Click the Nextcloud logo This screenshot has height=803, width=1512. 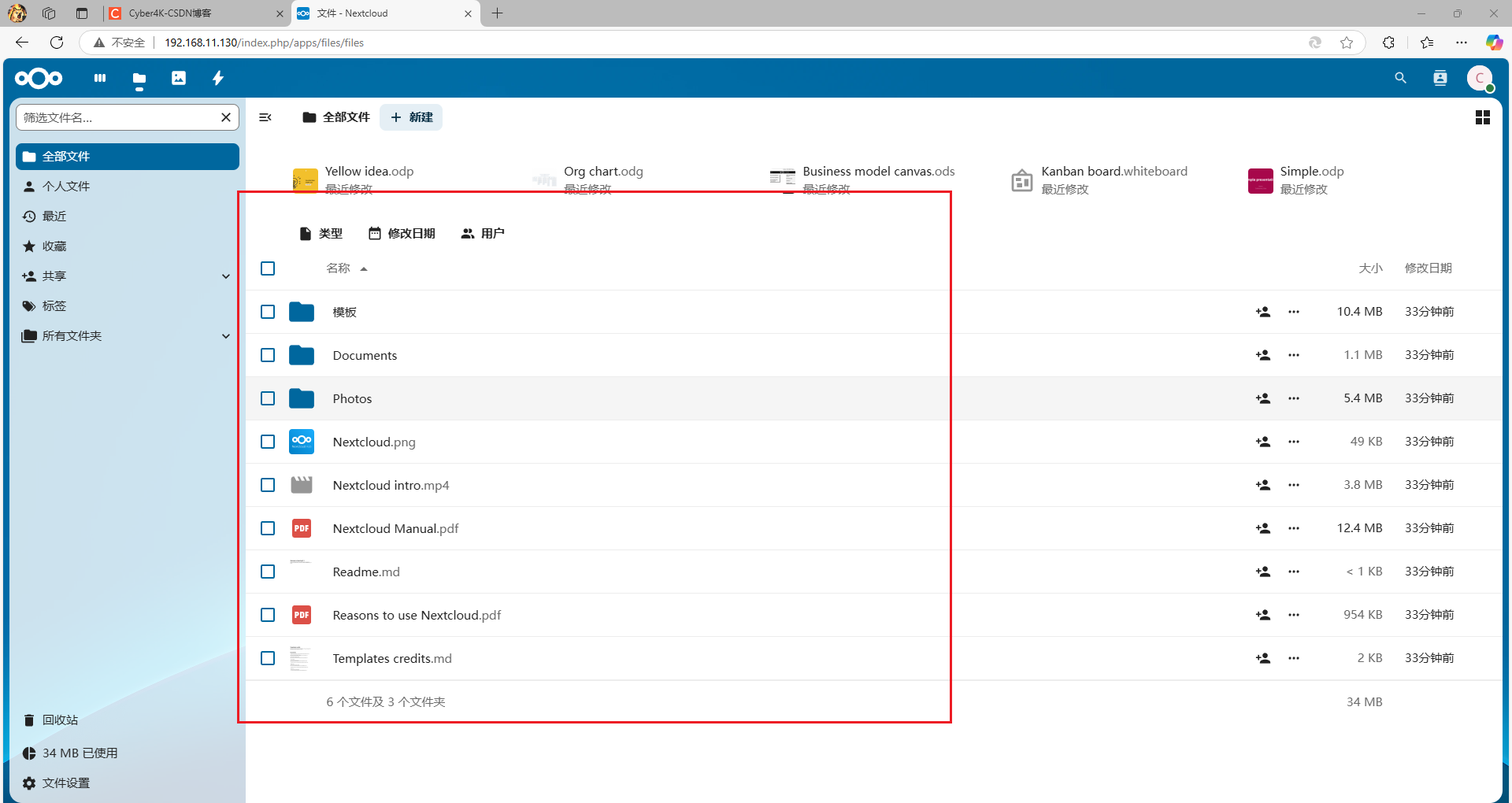(39, 78)
